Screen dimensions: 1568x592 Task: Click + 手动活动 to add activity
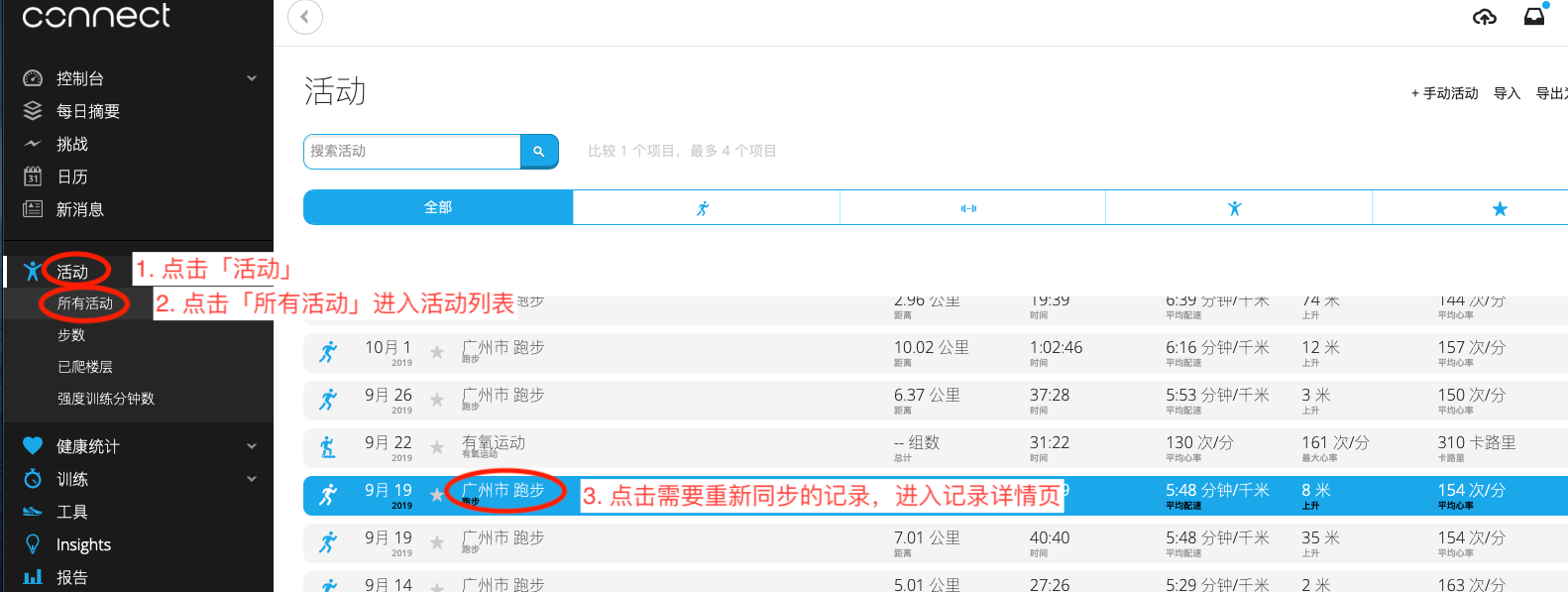[x=1444, y=93]
